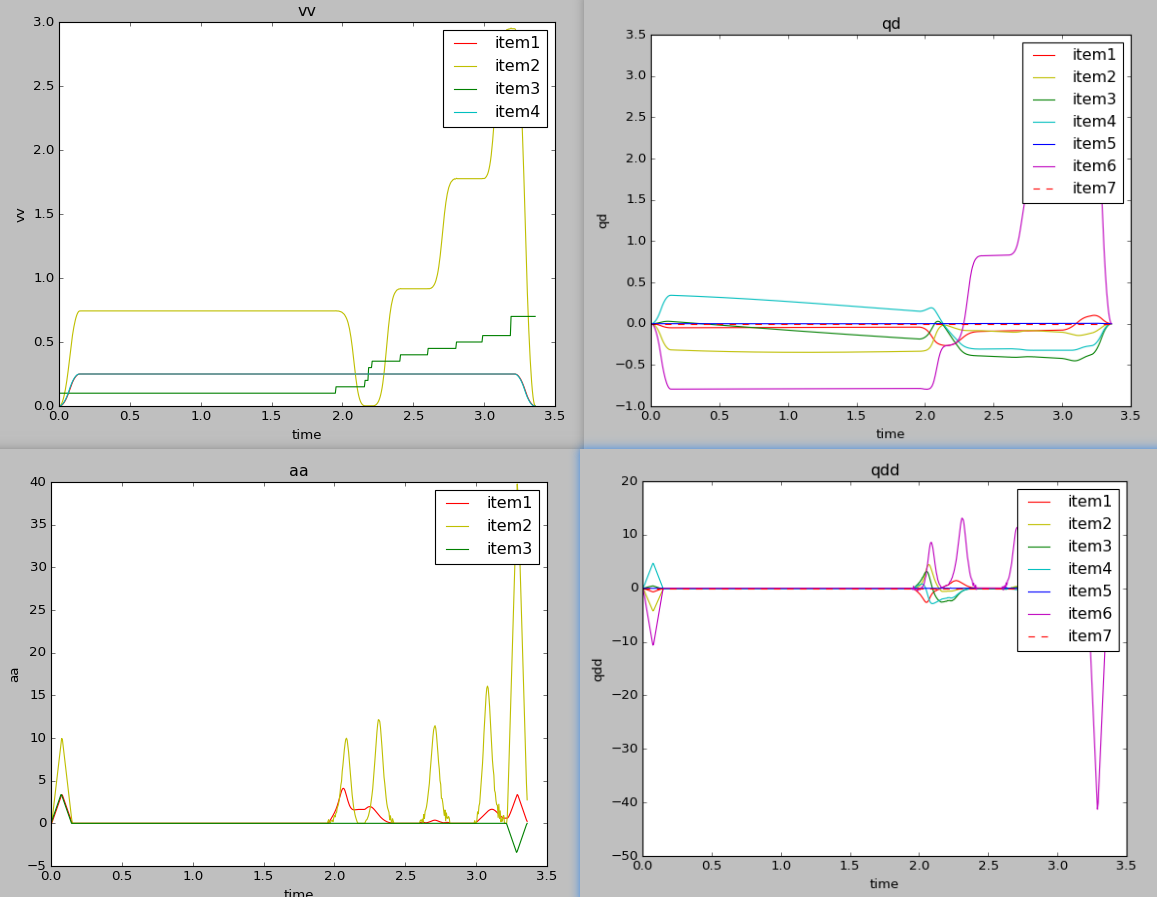Click item6 in the qd plot legend

(x=1094, y=166)
